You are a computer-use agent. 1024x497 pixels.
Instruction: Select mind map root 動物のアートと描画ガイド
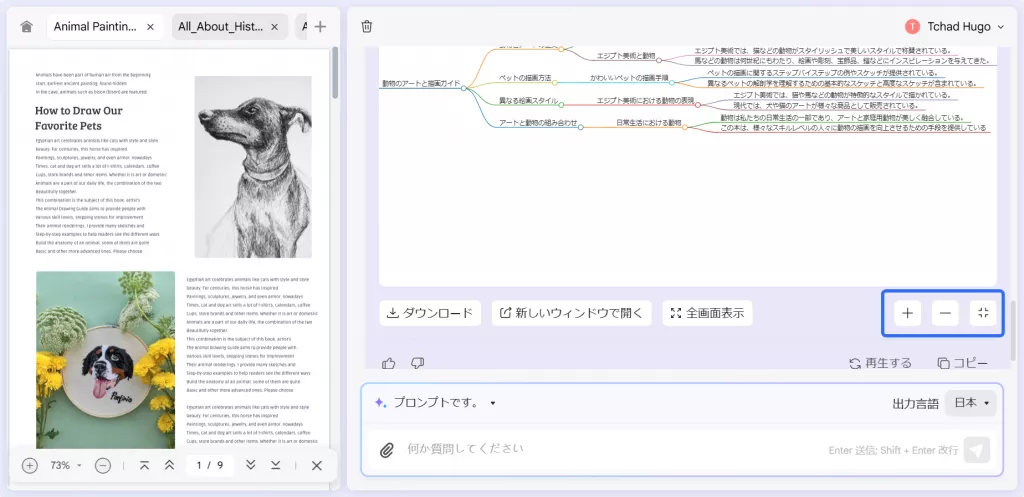(421, 84)
